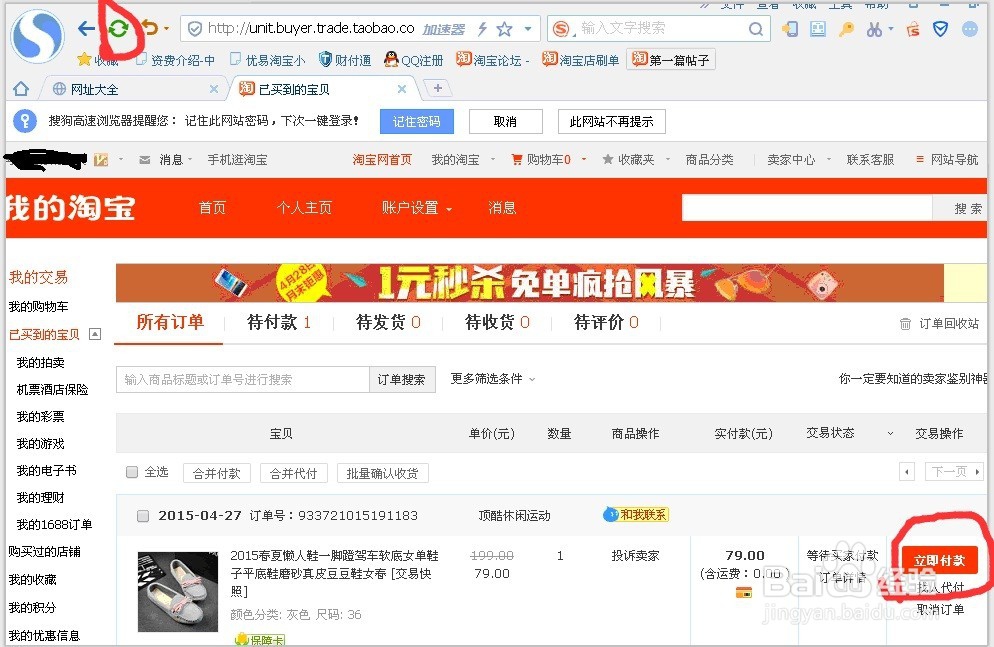This screenshot has width=994, height=647.
Task: Open the undo arrow dropdown menu
Action: coord(166,29)
